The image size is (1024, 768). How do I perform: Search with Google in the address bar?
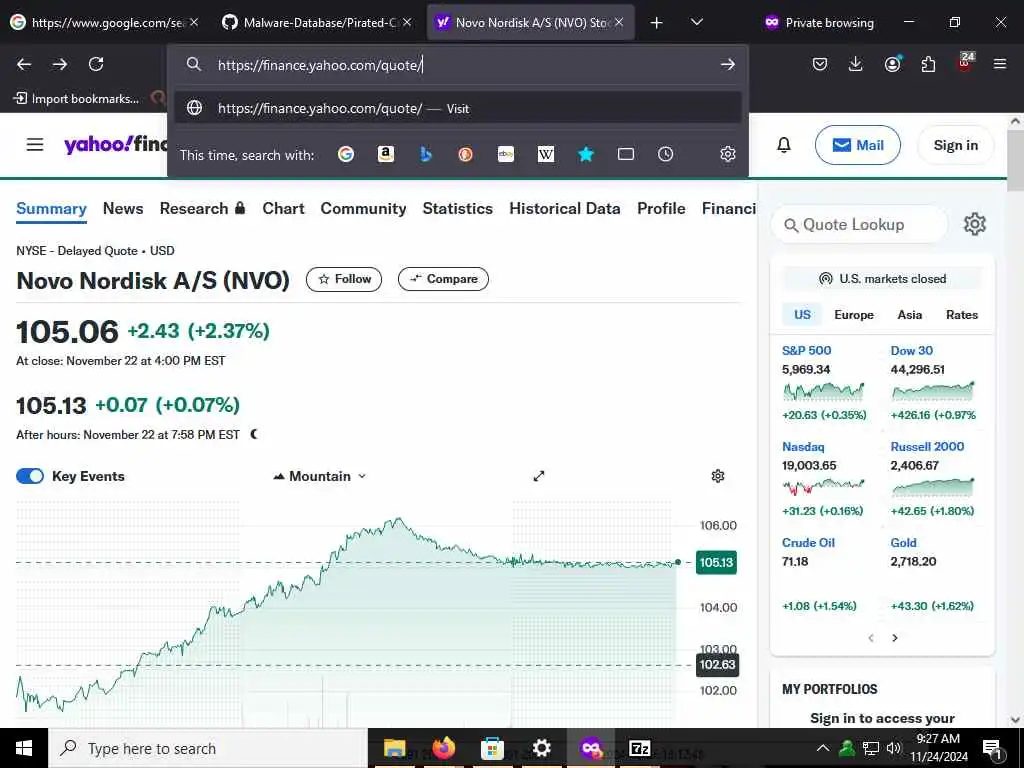point(346,154)
